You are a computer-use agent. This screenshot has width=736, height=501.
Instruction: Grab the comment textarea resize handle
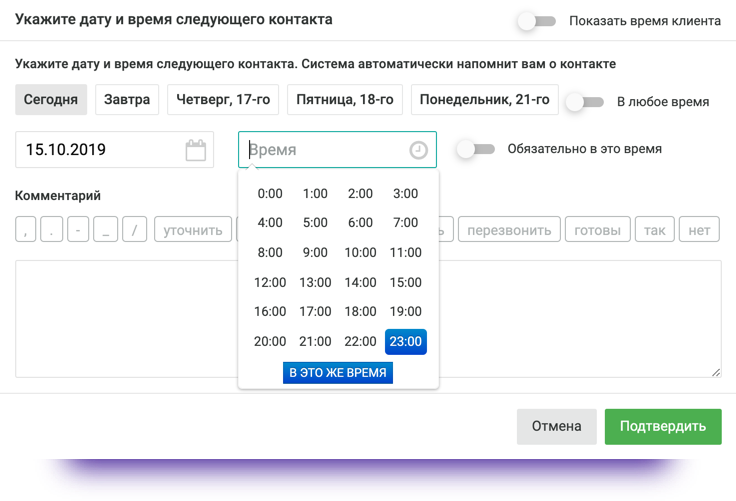(716, 372)
